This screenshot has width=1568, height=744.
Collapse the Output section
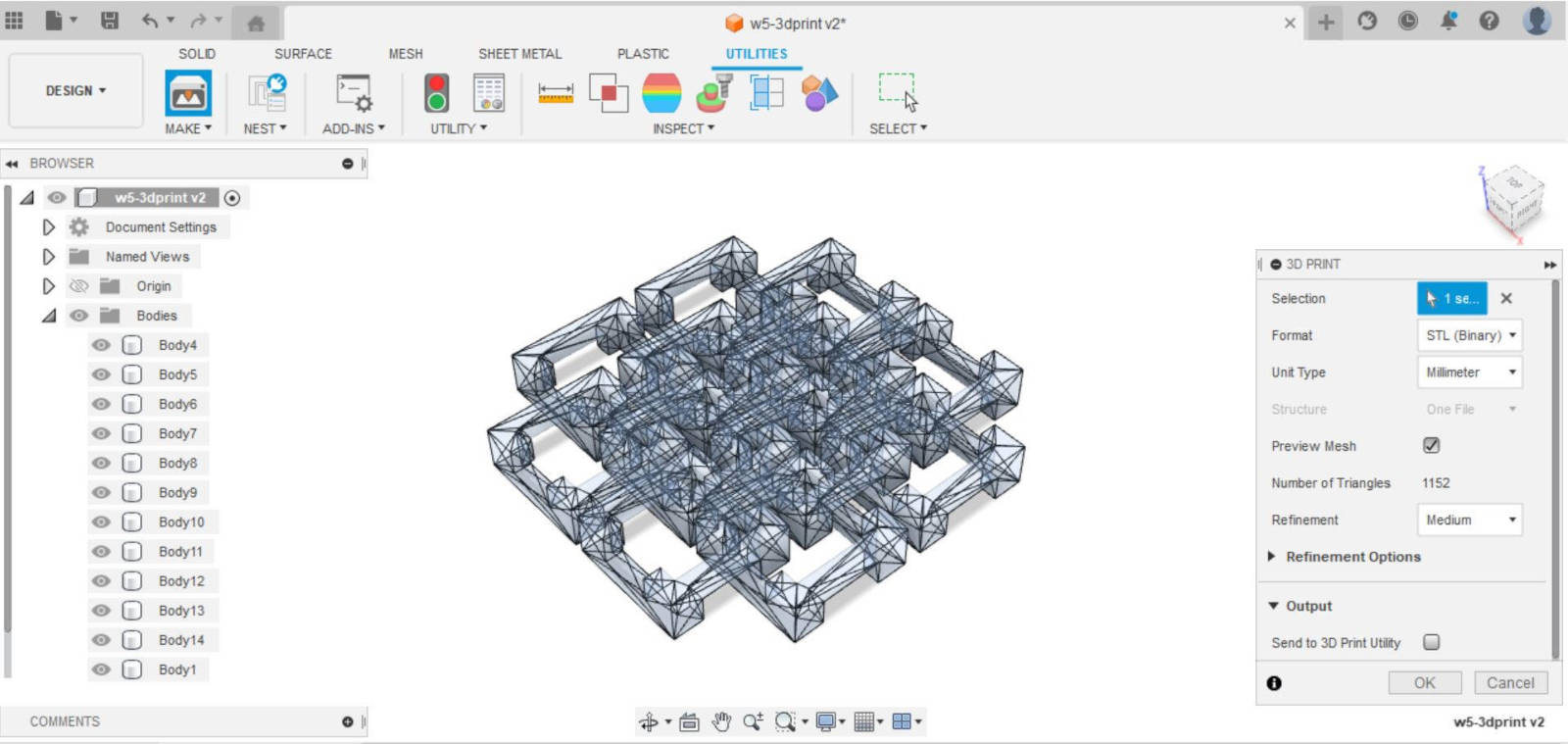[1273, 606]
